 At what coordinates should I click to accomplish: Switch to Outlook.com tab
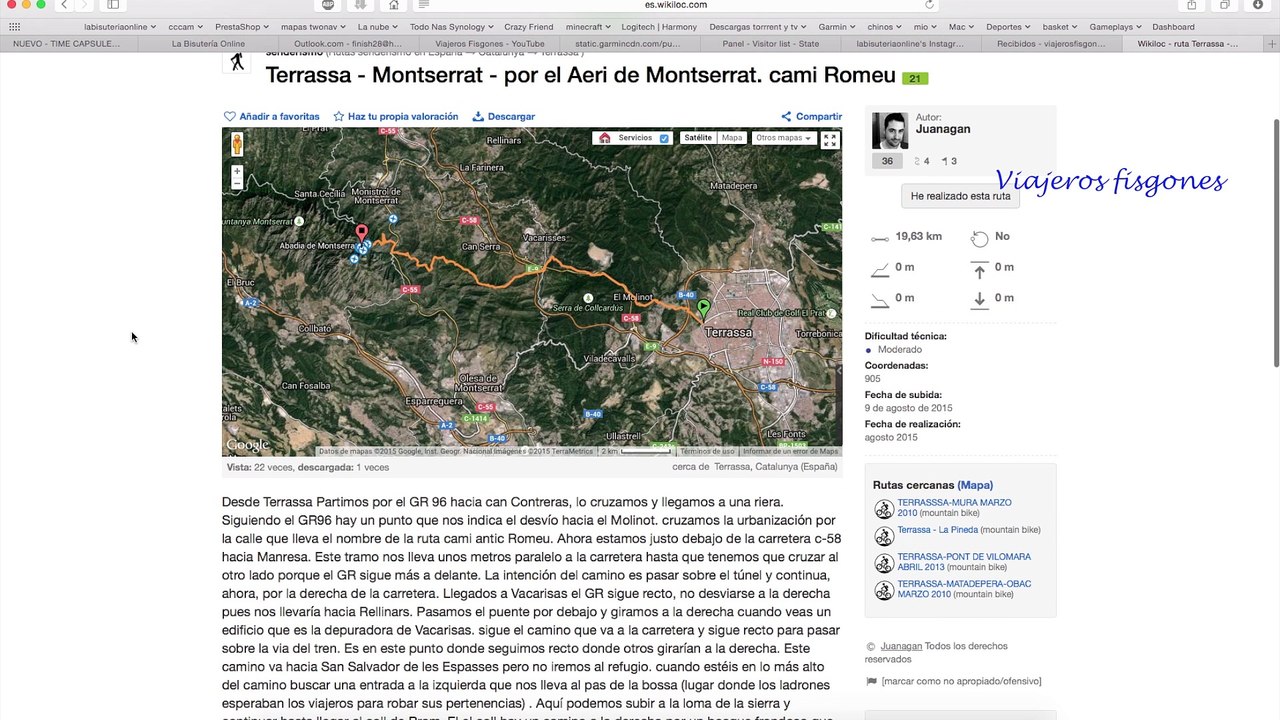click(x=348, y=44)
